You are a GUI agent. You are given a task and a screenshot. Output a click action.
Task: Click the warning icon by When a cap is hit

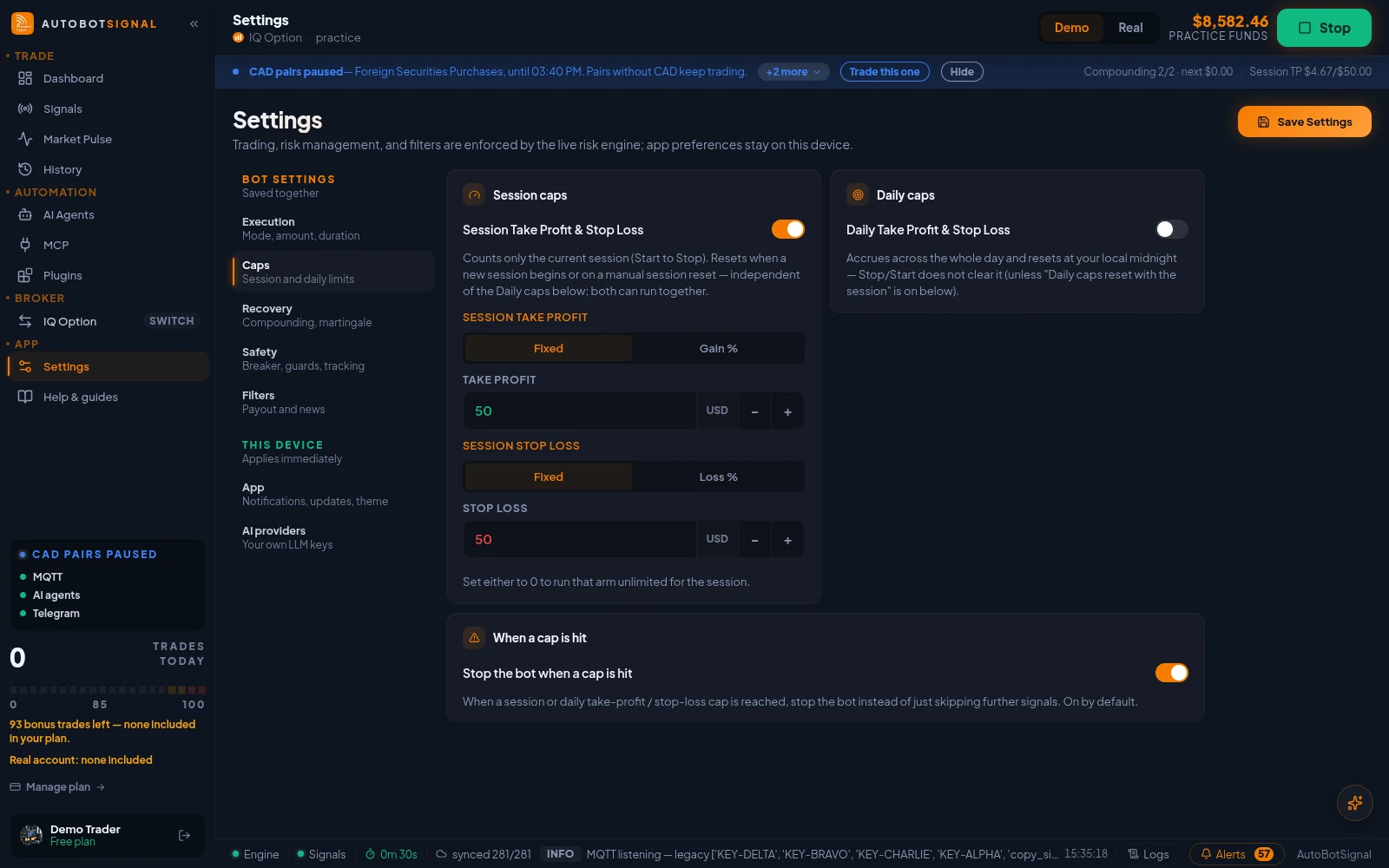coord(474,637)
